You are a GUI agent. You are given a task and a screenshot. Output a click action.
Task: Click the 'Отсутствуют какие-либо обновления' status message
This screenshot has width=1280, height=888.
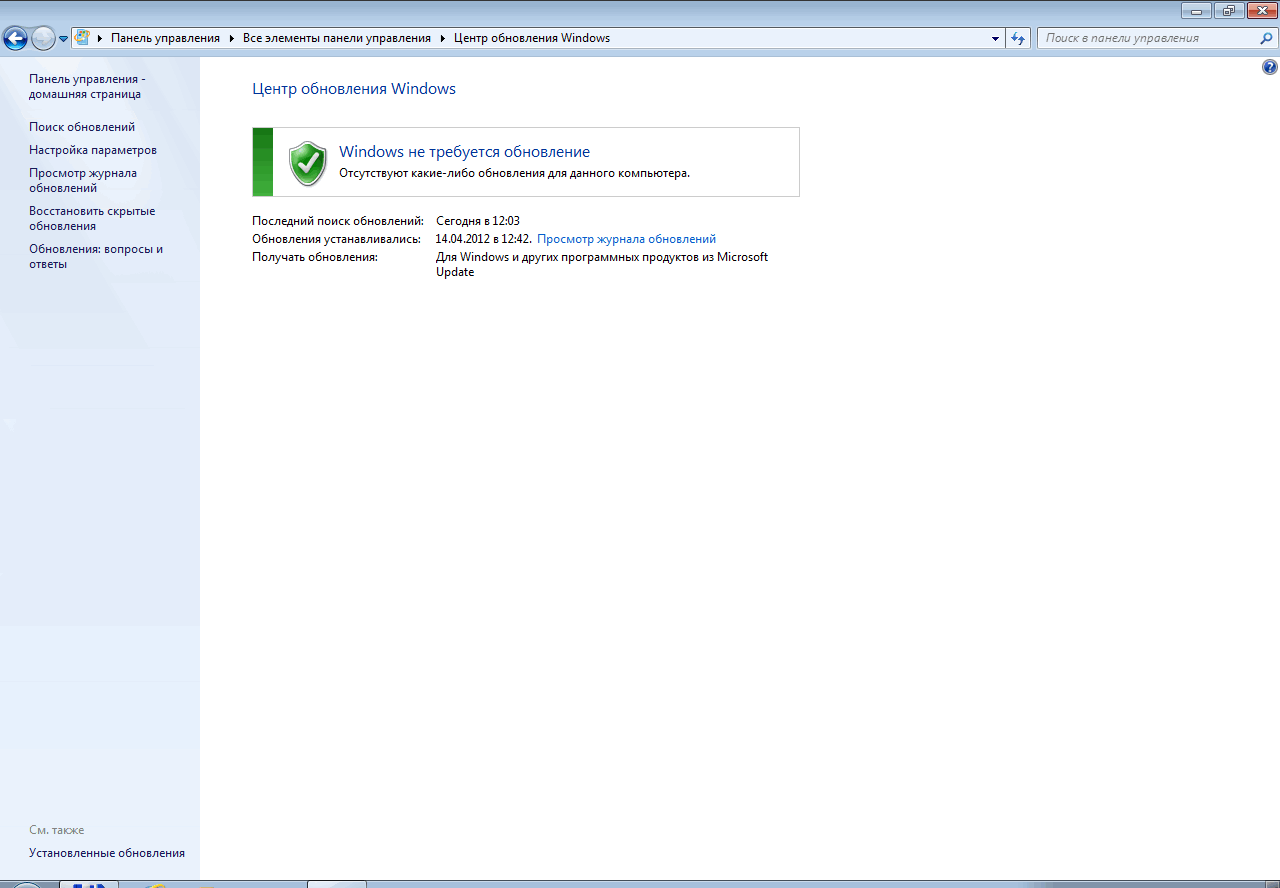pos(514,173)
